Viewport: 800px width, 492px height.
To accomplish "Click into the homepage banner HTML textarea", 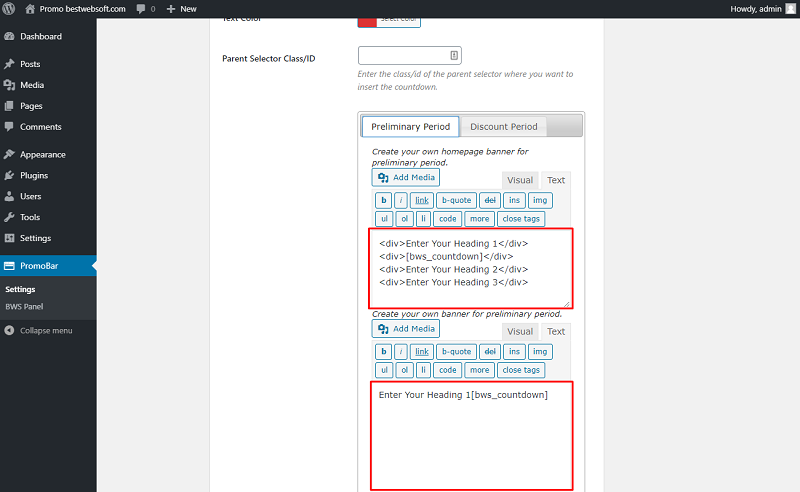I will coord(471,268).
